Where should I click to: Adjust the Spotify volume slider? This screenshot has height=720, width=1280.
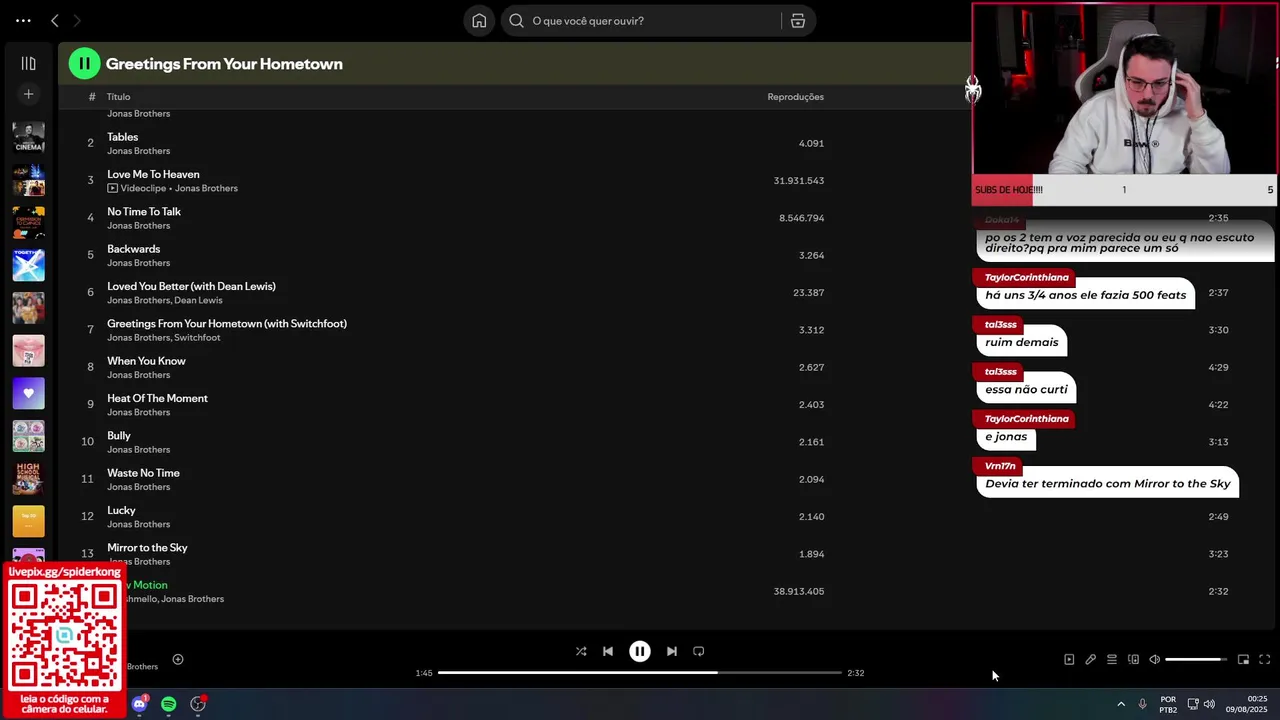click(1196, 659)
